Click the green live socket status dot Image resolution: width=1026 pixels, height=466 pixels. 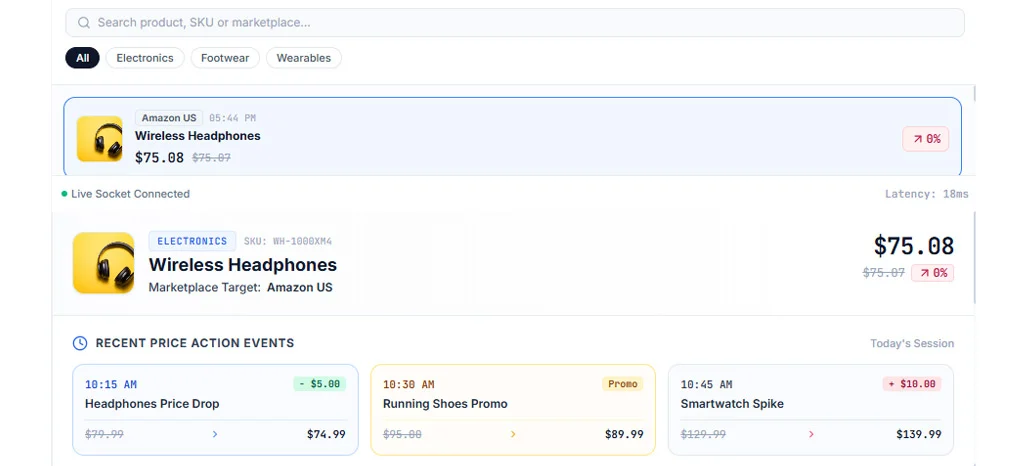click(64, 194)
